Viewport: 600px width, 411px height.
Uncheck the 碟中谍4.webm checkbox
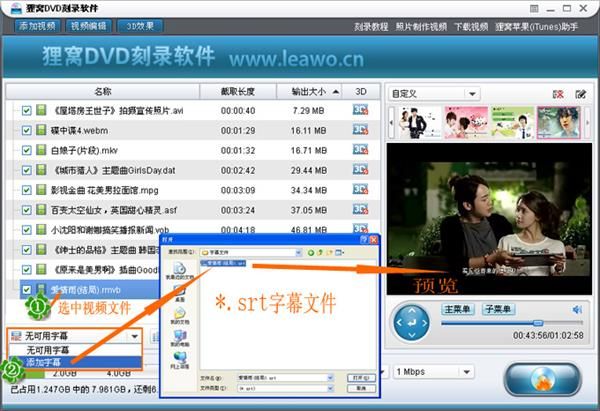coord(26,130)
